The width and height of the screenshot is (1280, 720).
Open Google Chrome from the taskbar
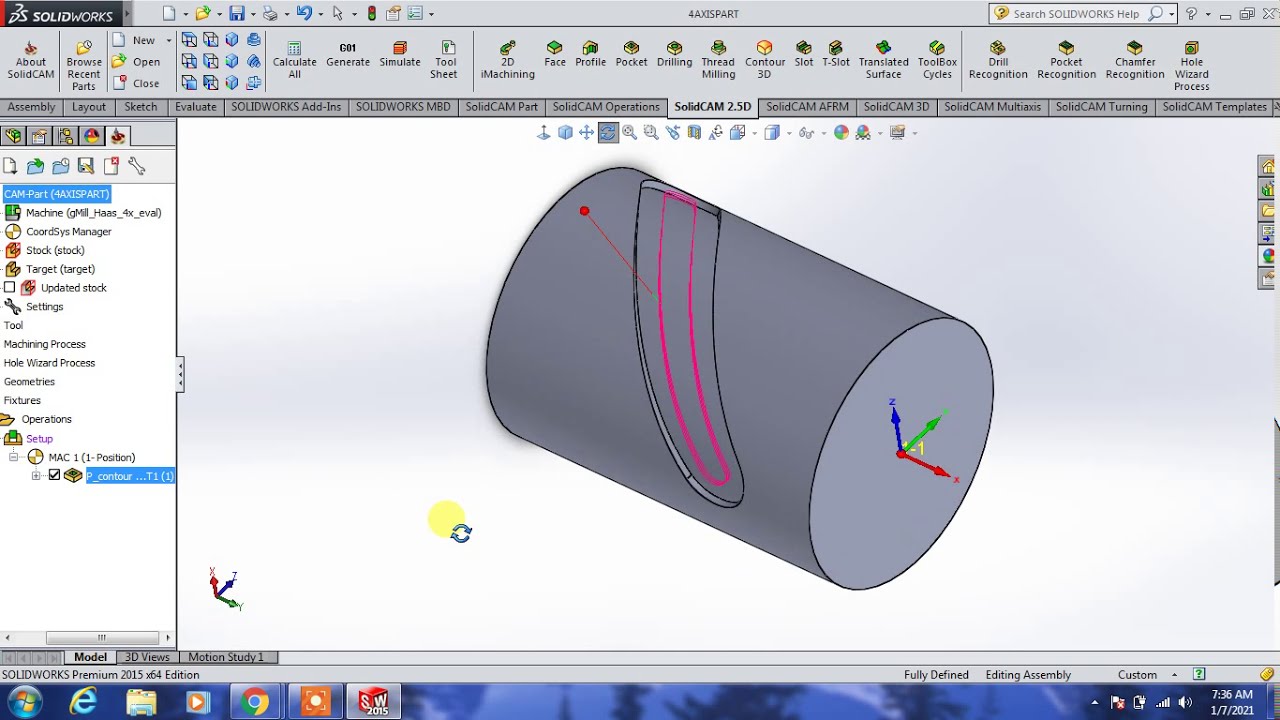pos(255,702)
